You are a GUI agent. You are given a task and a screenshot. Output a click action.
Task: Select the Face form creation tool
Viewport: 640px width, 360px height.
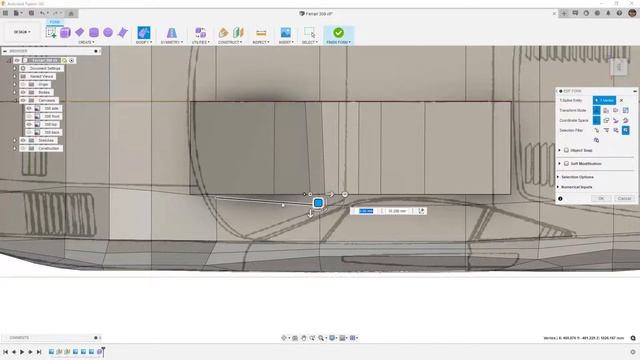coord(122,33)
